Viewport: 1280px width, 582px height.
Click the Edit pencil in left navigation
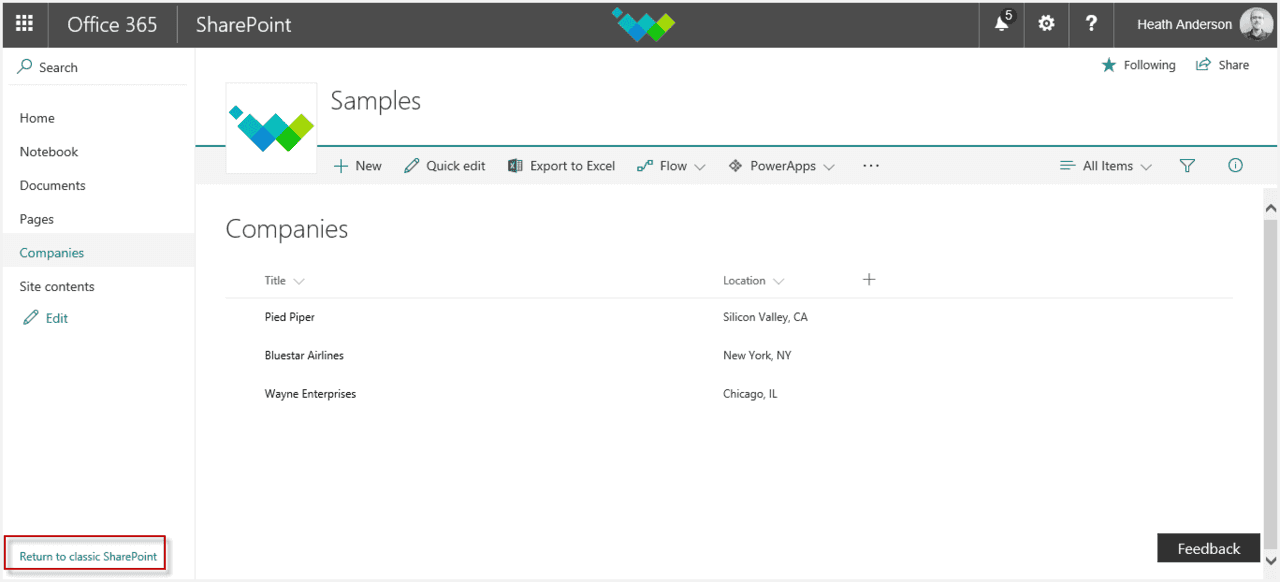pos(31,318)
